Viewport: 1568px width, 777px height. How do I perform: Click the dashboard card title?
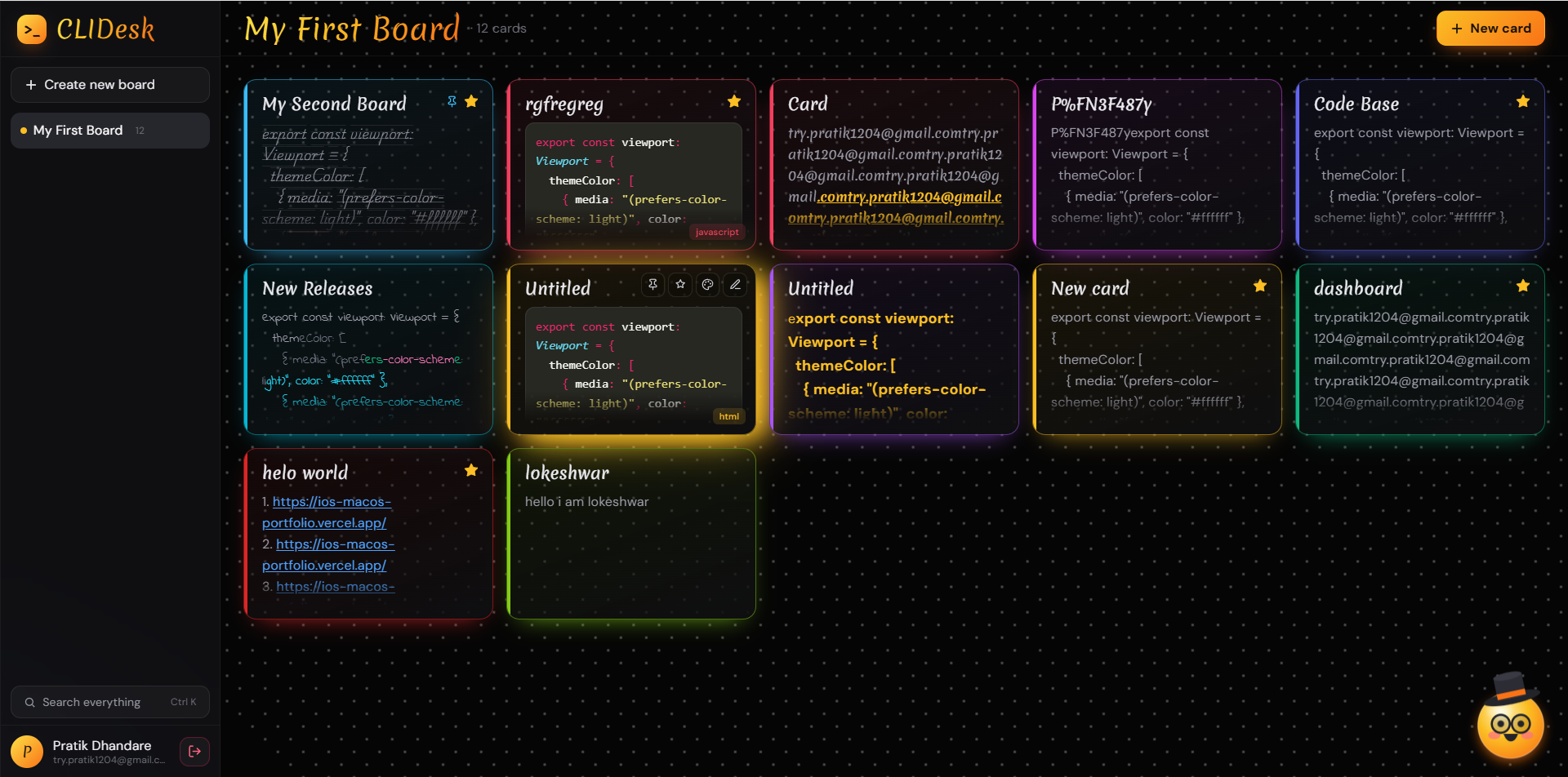tap(1358, 288)
